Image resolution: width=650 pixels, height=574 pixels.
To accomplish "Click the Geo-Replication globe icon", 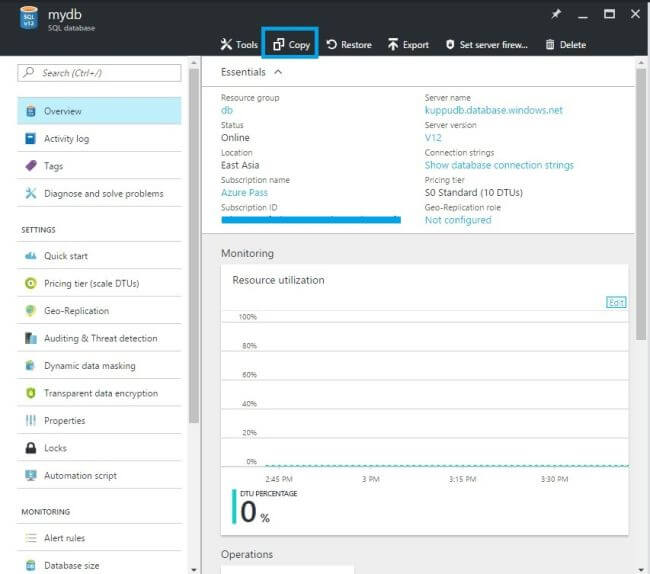I will click(x=31, y=310).
